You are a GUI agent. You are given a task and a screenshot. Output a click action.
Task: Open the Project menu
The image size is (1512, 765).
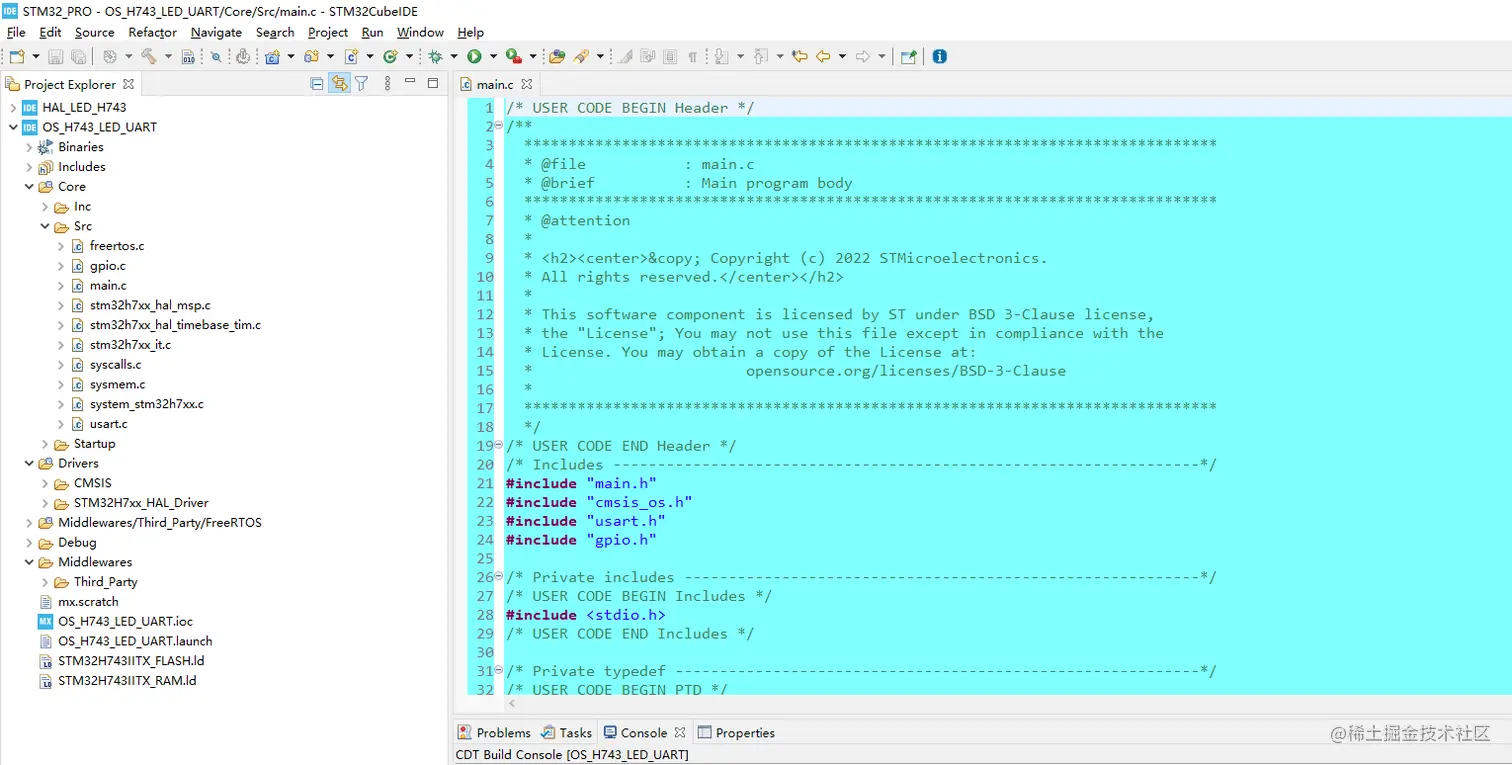[328, 32]
